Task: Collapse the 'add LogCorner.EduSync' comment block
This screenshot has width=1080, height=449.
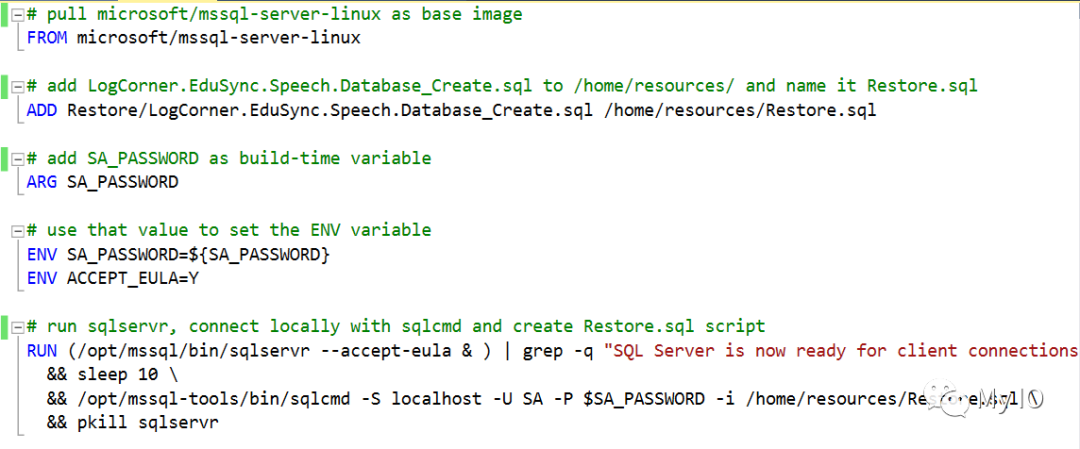Action: pyautogui.click(x=18, y=87)
